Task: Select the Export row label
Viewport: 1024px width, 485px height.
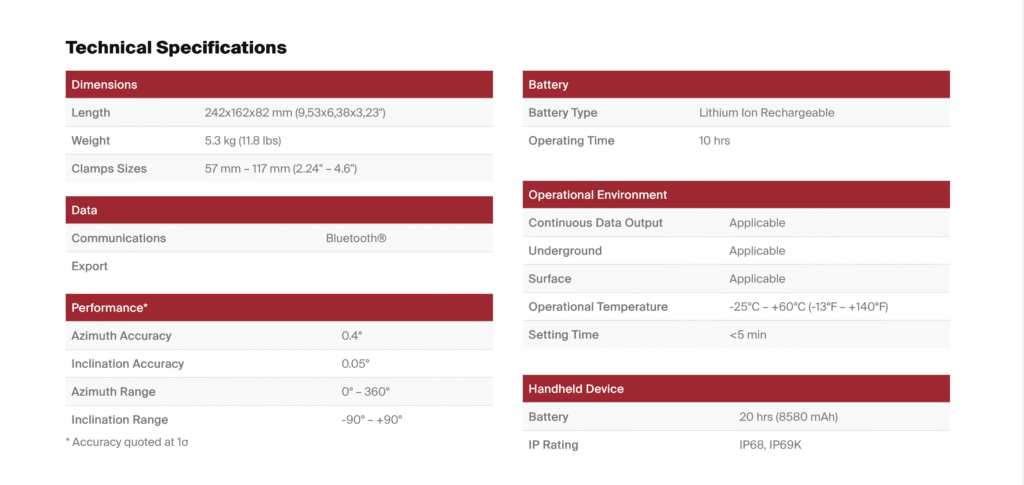Action: click(x=89, y=267)
